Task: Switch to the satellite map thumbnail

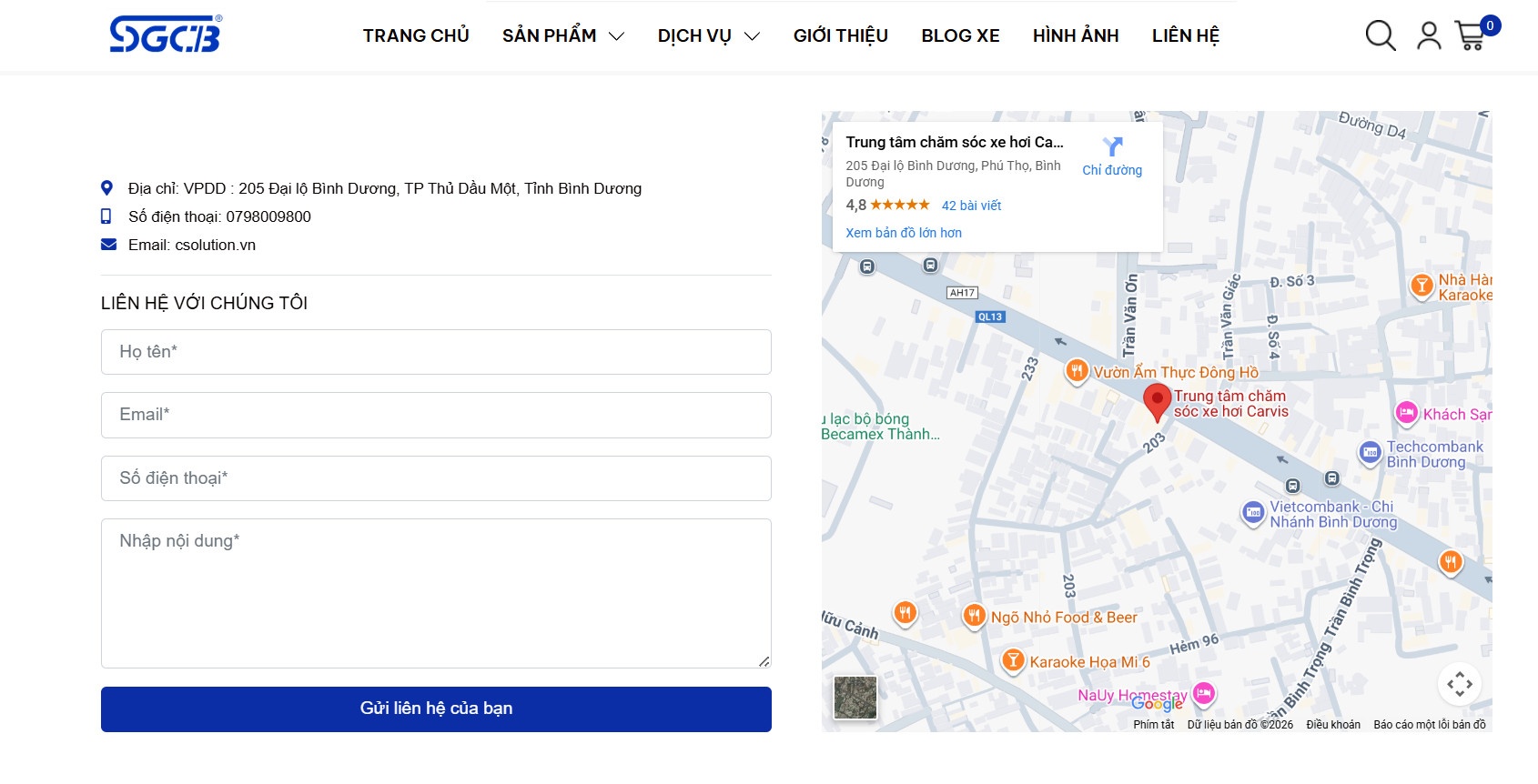Action: click(855, 698)
